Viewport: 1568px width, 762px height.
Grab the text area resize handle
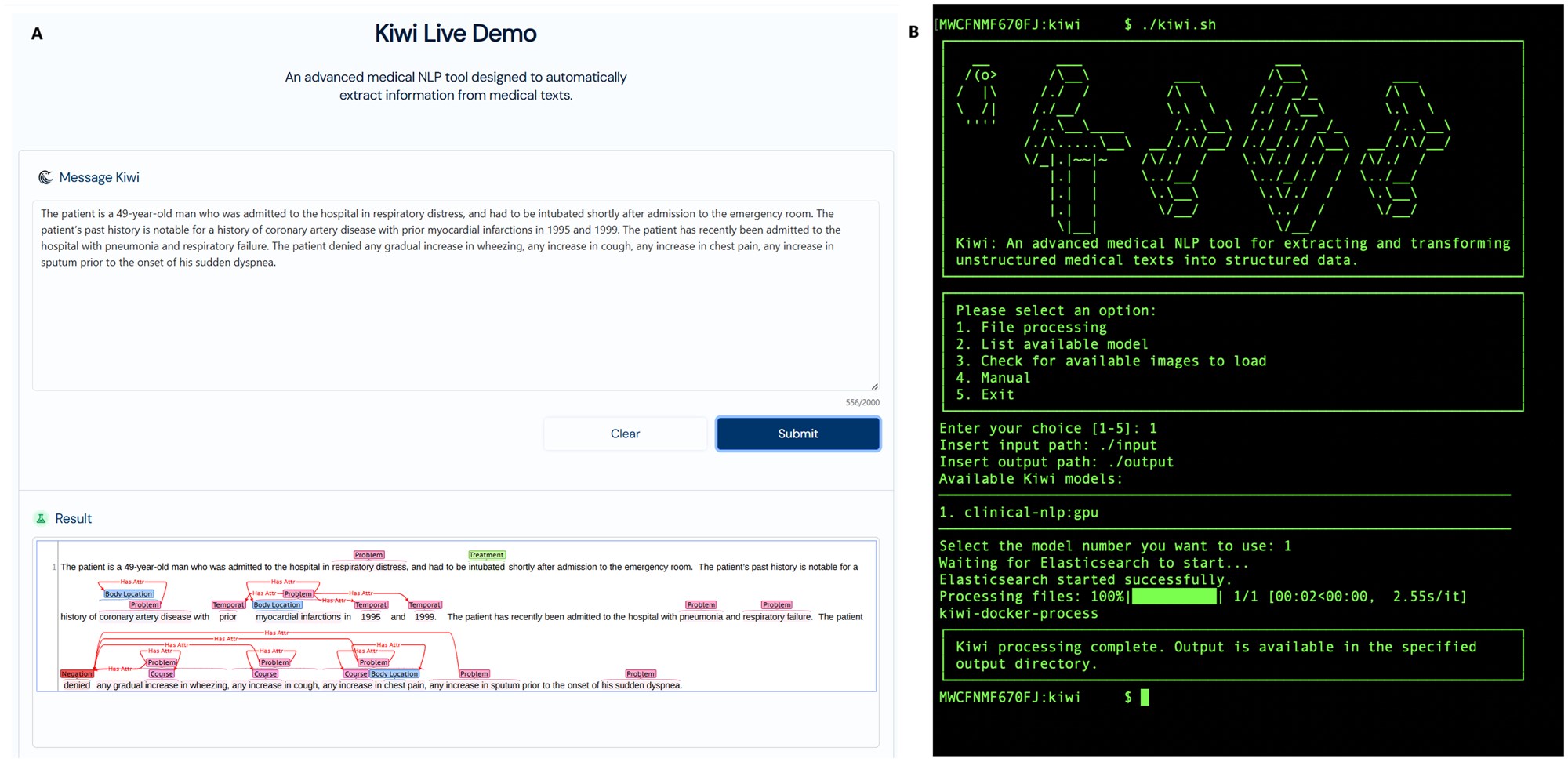(x=874, y=386)
